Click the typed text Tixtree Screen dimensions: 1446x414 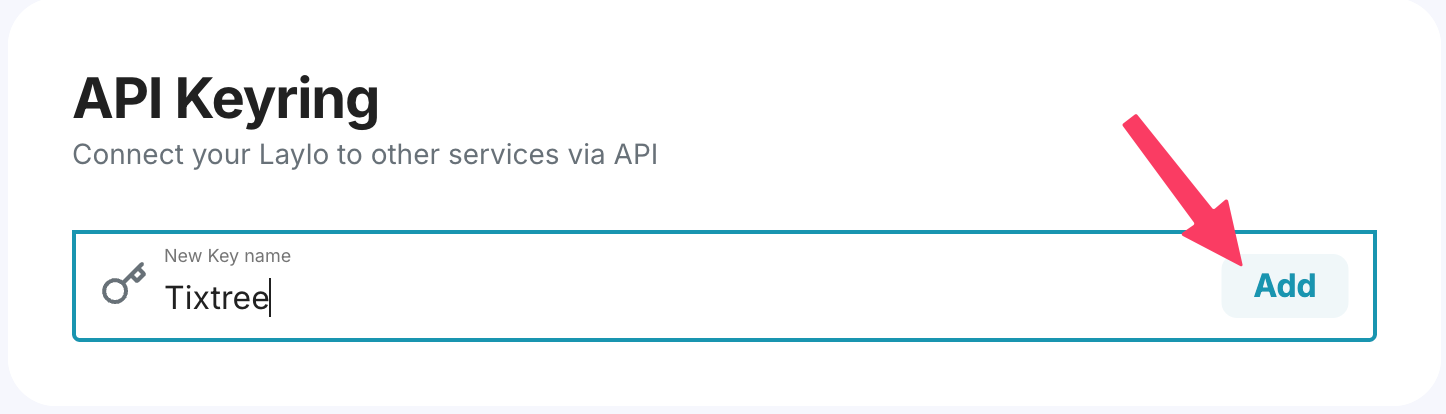217,298
